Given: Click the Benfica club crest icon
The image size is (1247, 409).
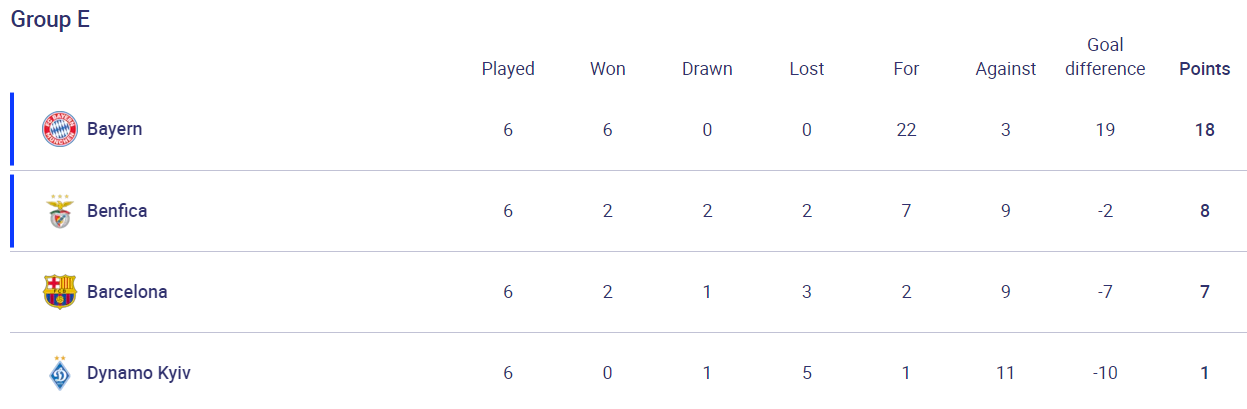Looking at the screenshot, I should [60, 211].
